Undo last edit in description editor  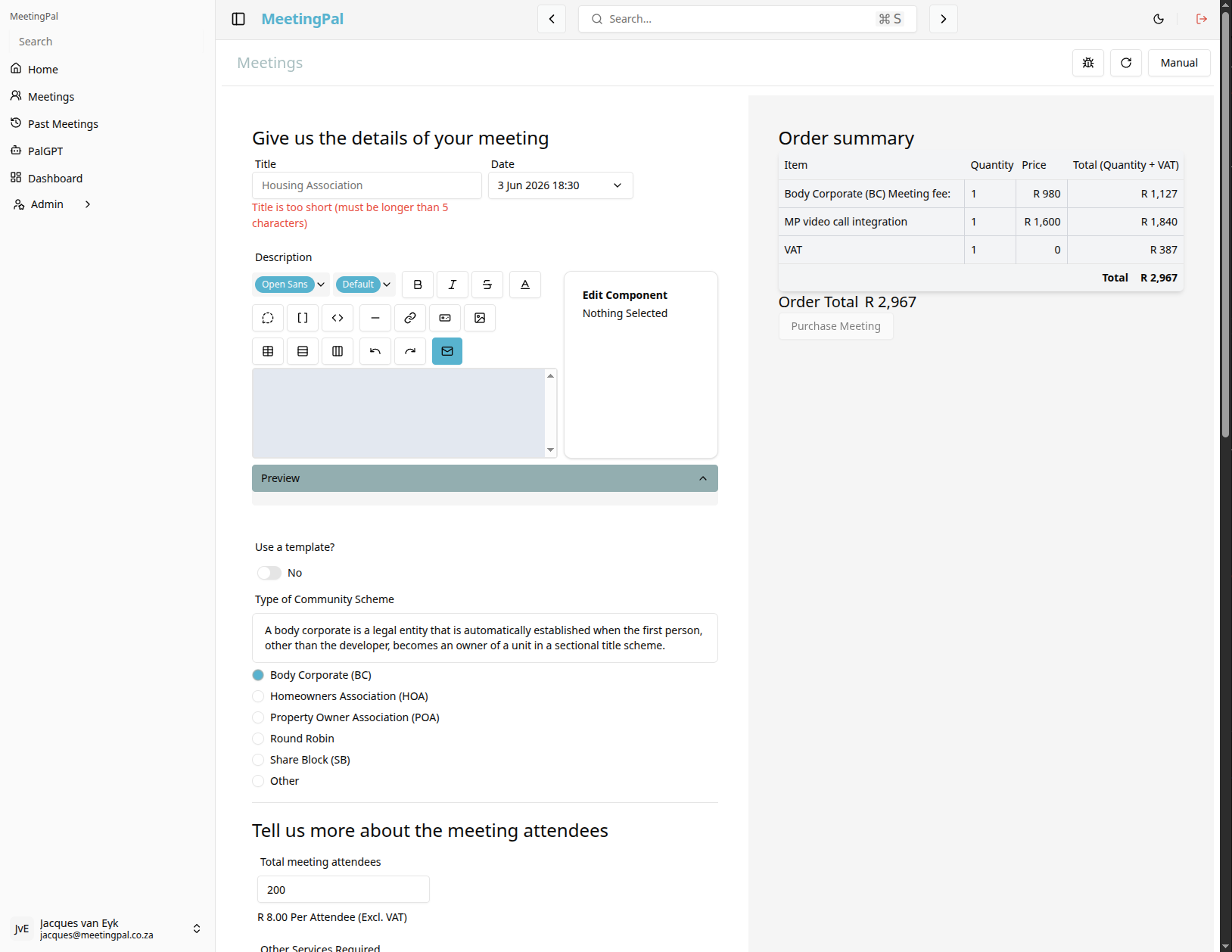click(375, 351)
